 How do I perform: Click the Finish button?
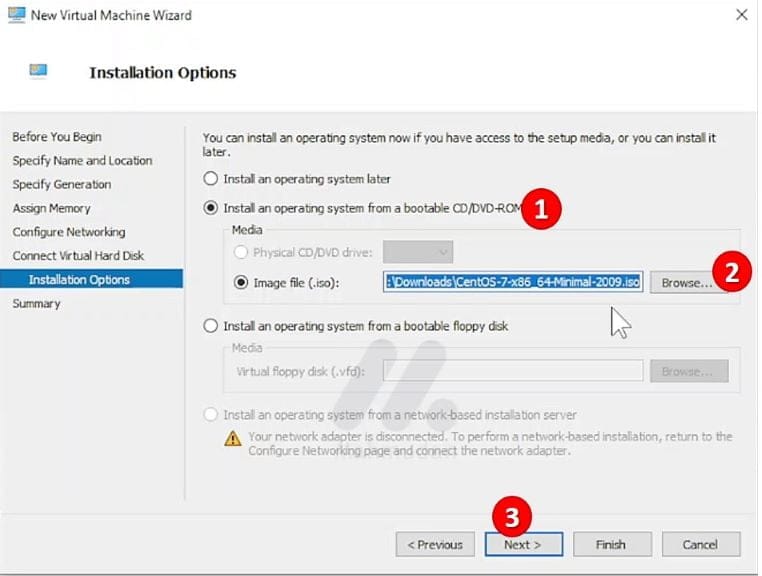pyautogui.click(x=610, y=545)
